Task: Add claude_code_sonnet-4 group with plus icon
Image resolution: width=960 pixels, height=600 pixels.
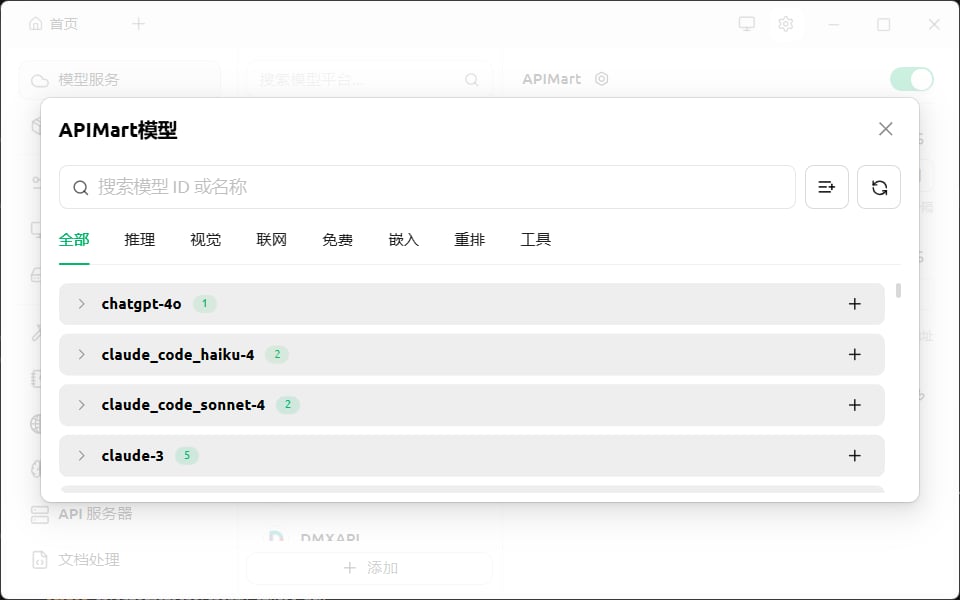Action: coord(855,405)
